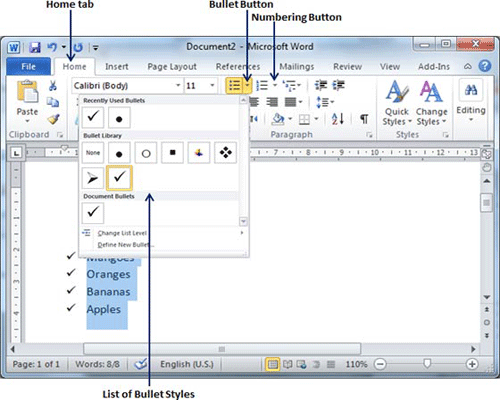Open the Numbering button dropdown arrow
Screen dimensions: 500x400
pos(275,85)
